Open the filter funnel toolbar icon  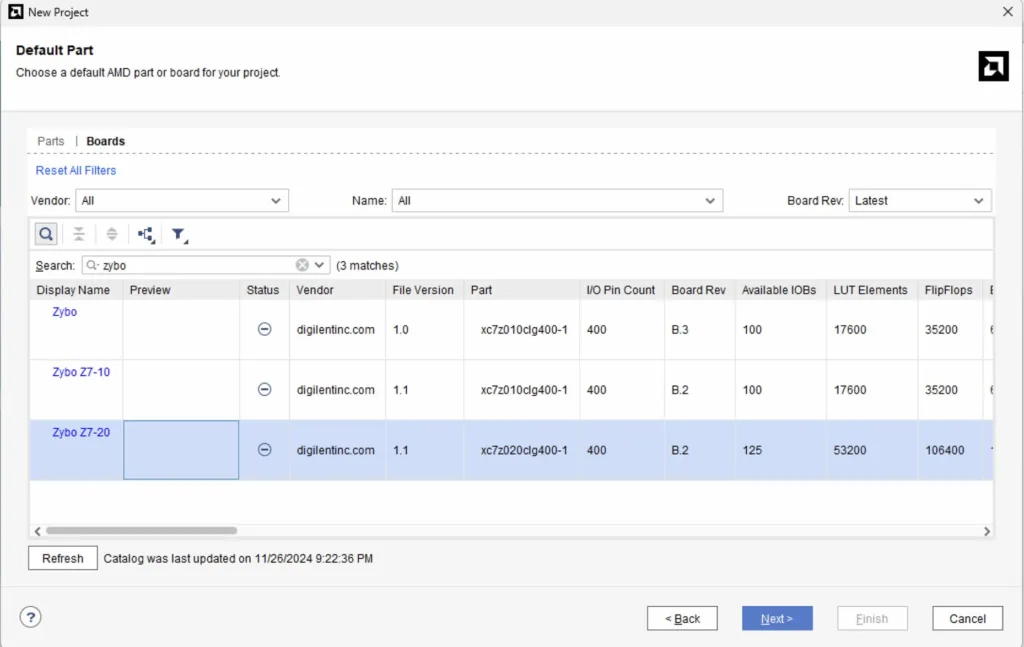pyautogui.click(x=179, y=234)
